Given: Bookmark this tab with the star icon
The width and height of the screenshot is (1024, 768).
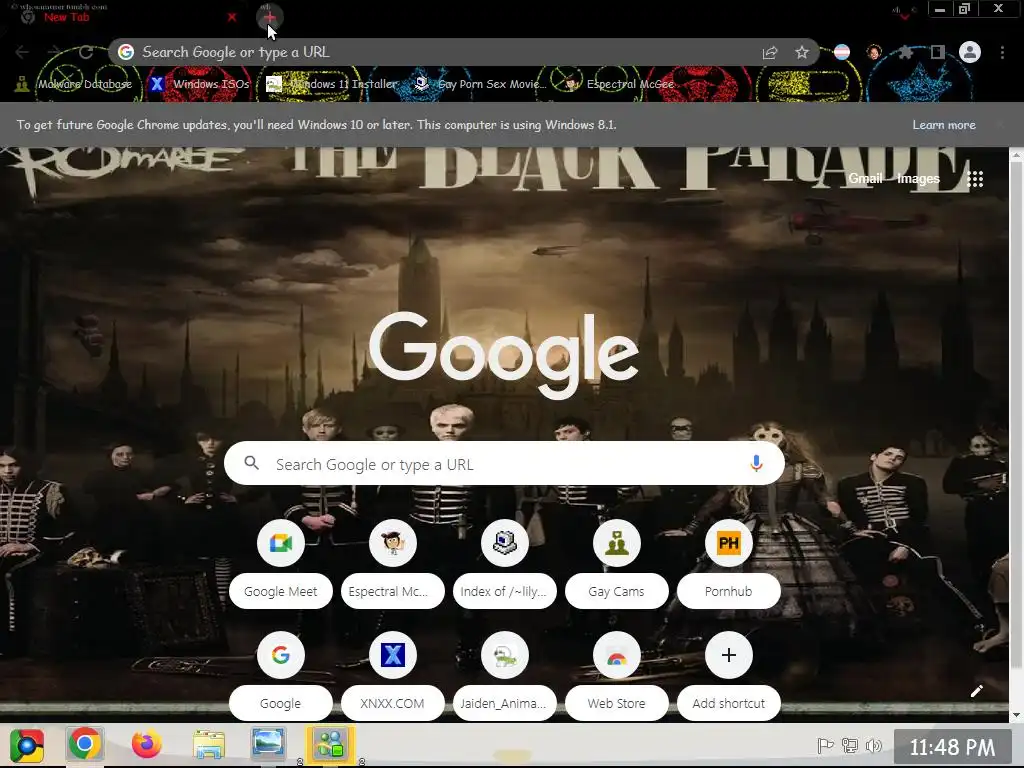Looking at the screenshot, I should tap(802, 52).
